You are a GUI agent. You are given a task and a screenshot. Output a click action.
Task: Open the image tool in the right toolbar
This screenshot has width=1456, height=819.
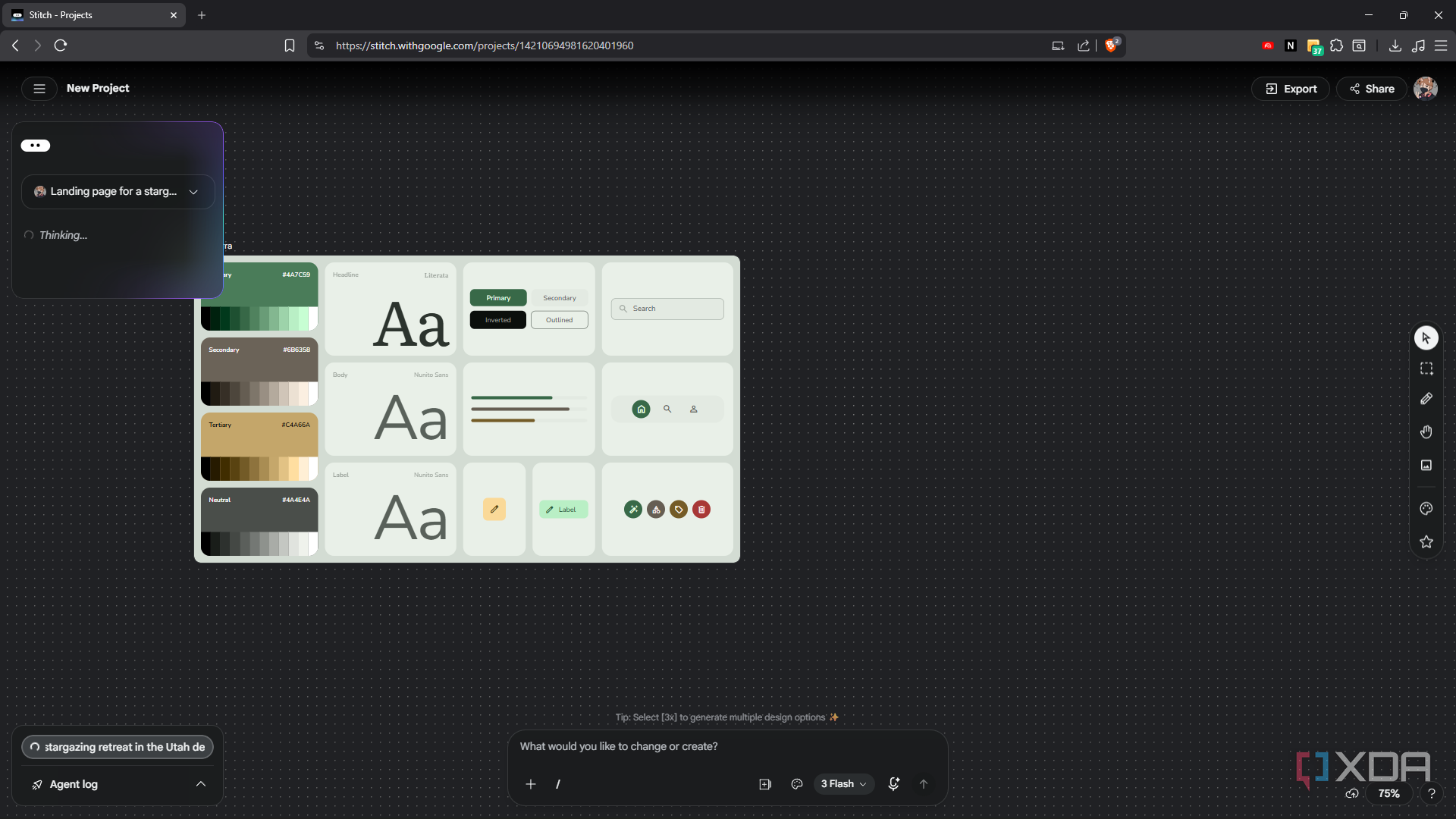[1426, 465]
